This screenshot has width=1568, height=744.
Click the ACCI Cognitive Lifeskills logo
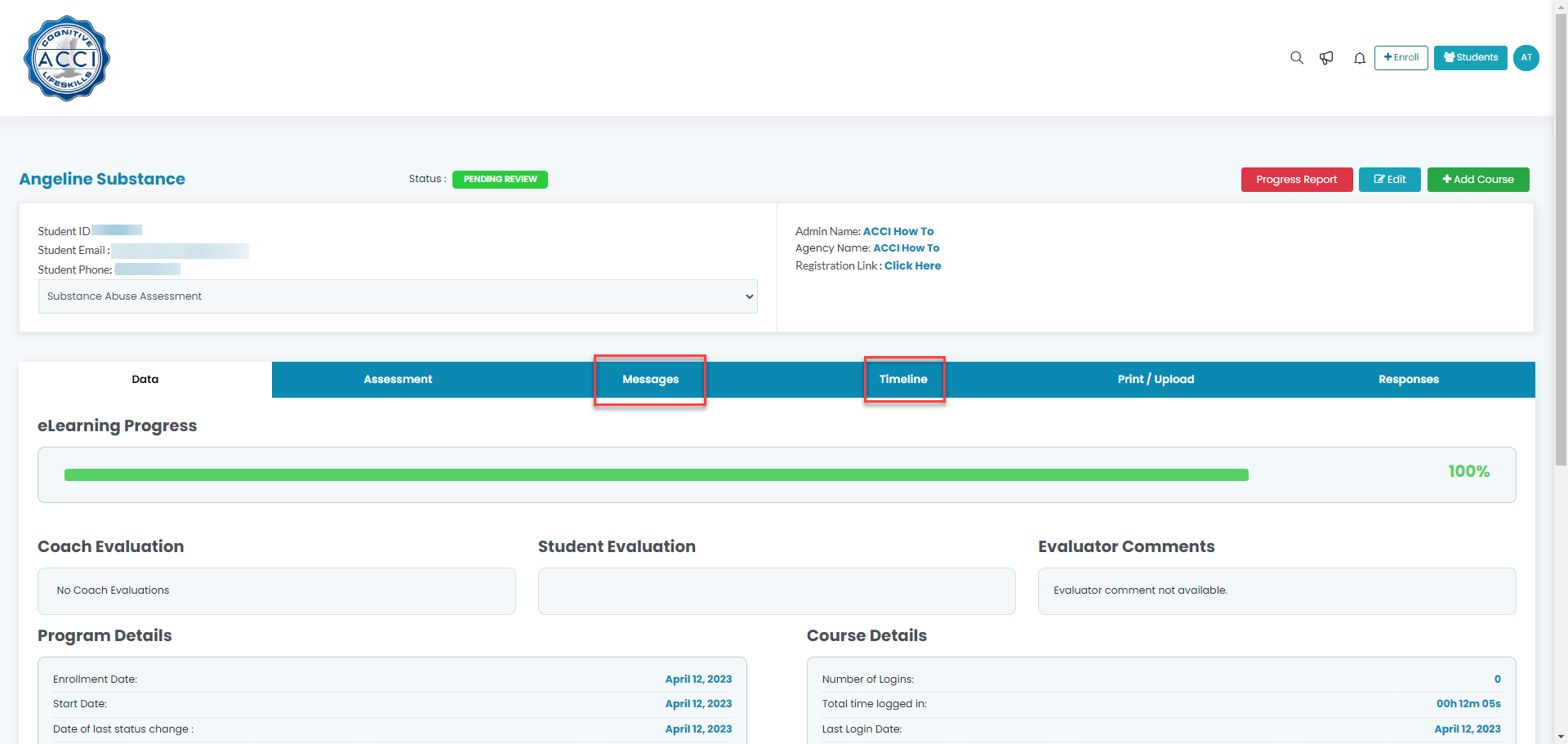[x=67, y=58]
